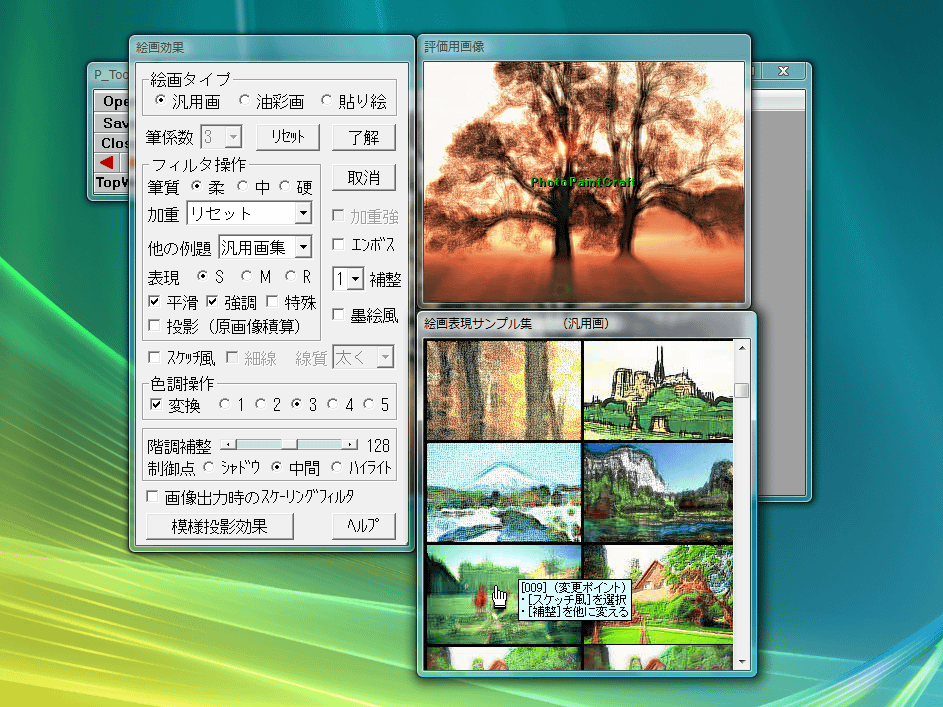Click the 階調補整 slider right arrow
Viewport: 943px width, 707px height.
click(x=351, y=445)
